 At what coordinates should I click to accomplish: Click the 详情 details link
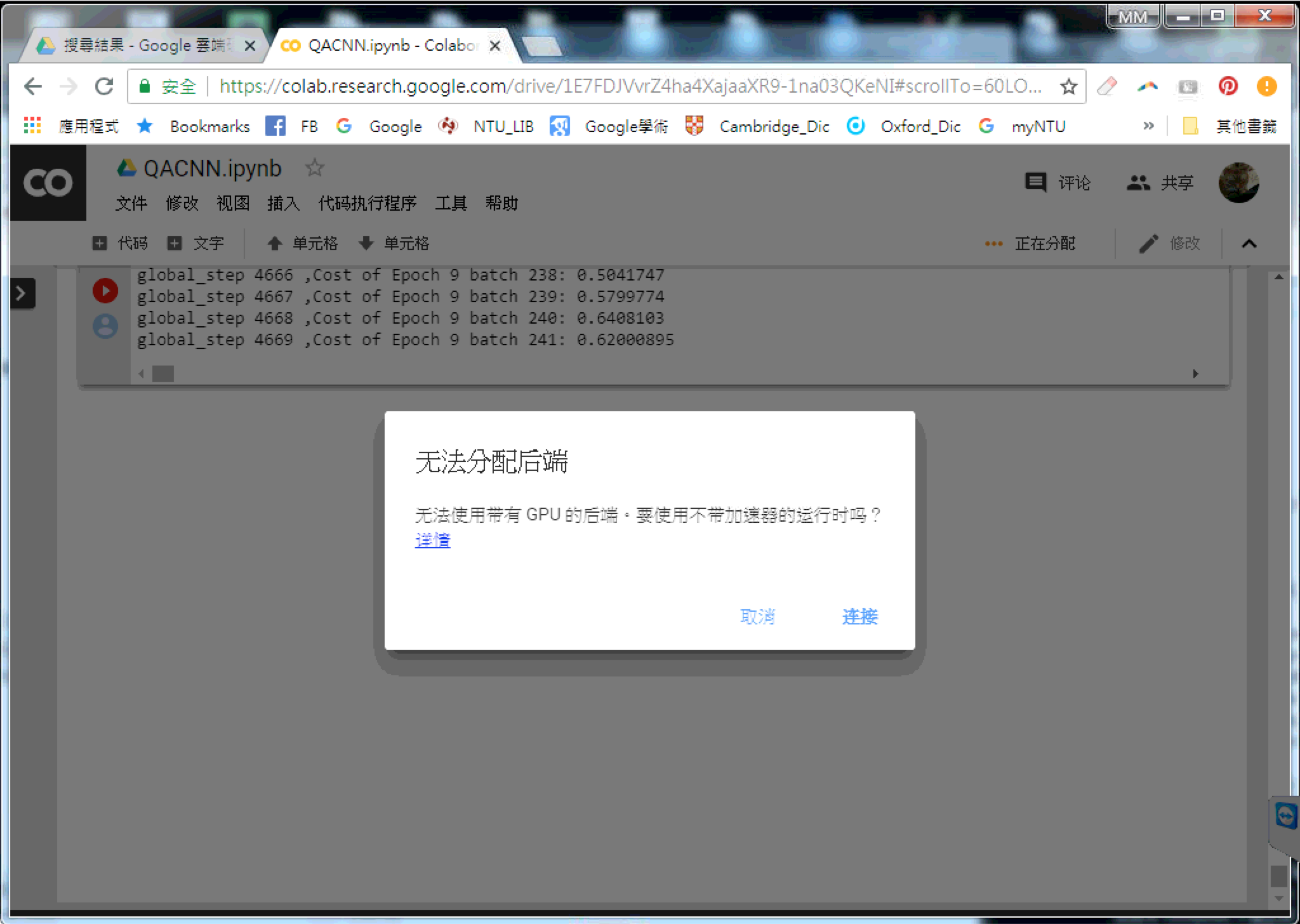(x=432, y=540)
